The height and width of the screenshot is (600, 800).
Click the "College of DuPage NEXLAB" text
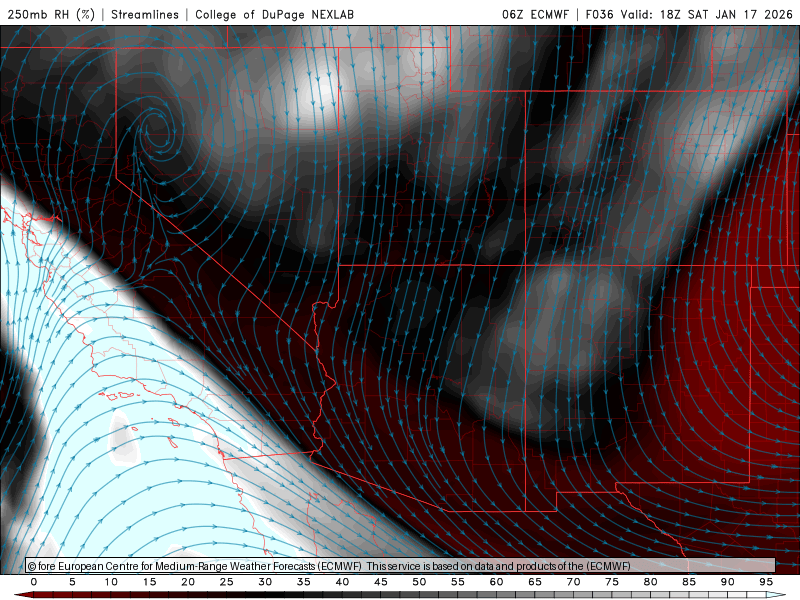point(274,14)
